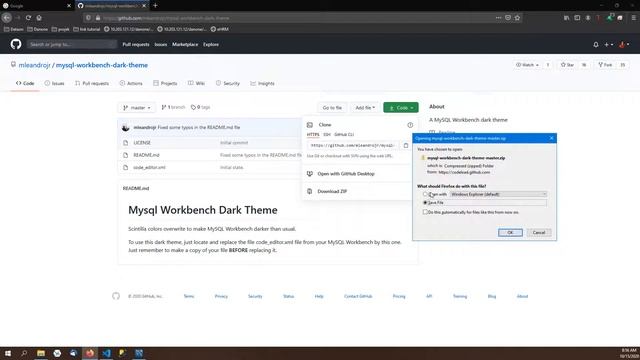
Task: Open GitHub home via Octocat logo
Action: point(16,44)
